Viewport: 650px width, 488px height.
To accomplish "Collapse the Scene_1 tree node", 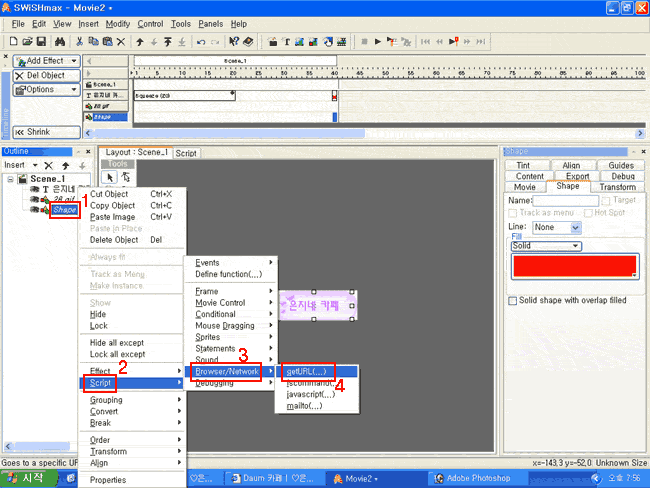I will (x=10, y=179).
